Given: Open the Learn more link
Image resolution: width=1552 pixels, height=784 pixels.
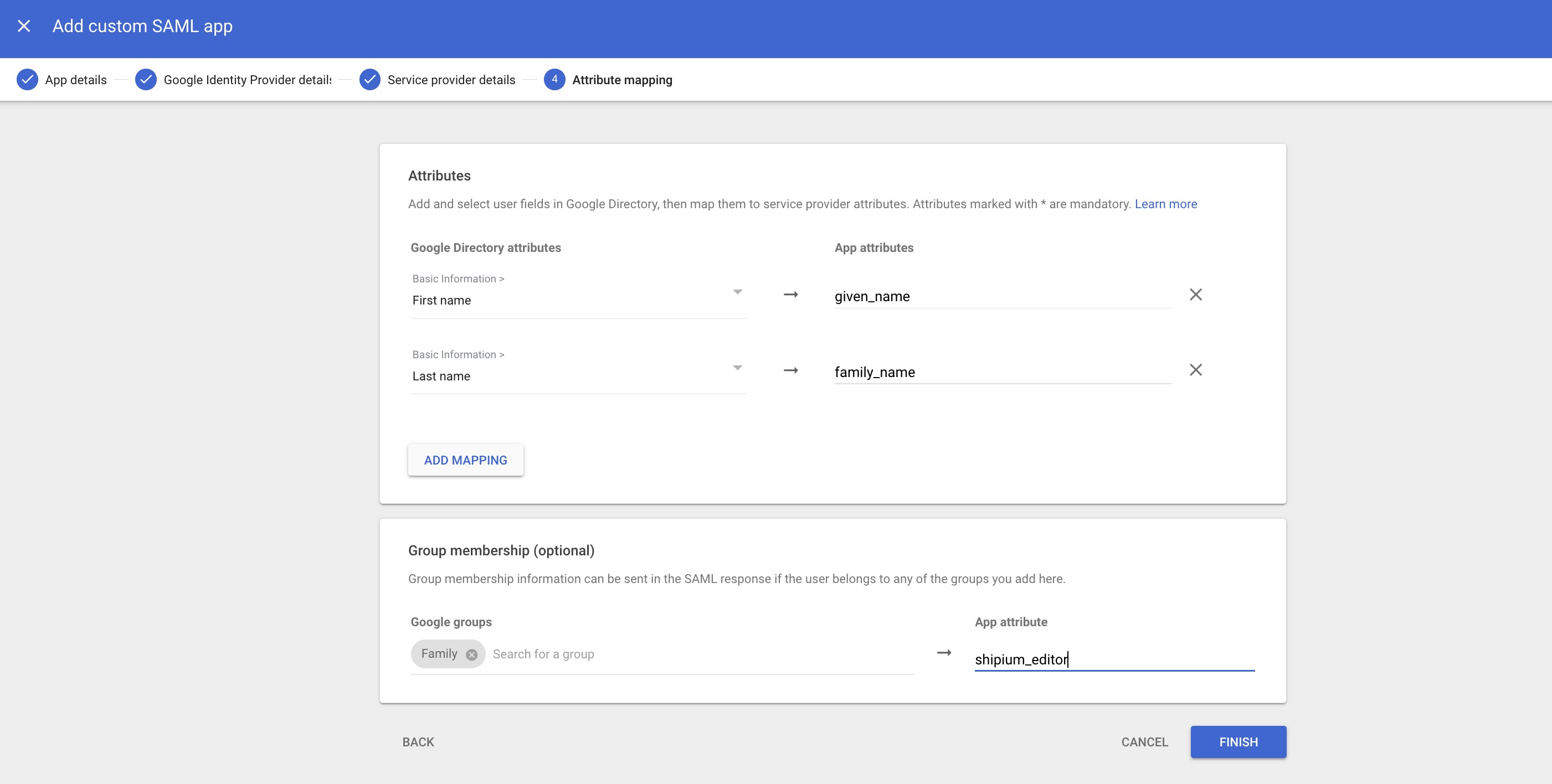Looking at the screenshot, I should [1165, 204].
